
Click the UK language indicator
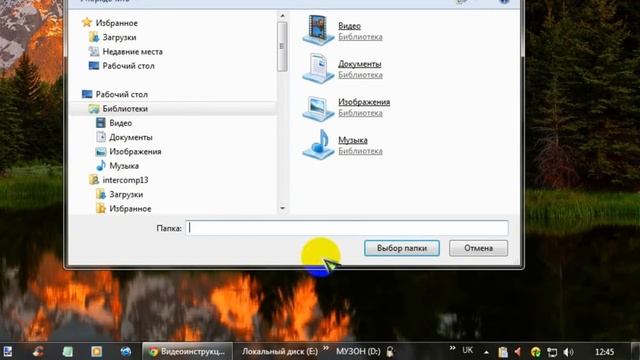468,350
